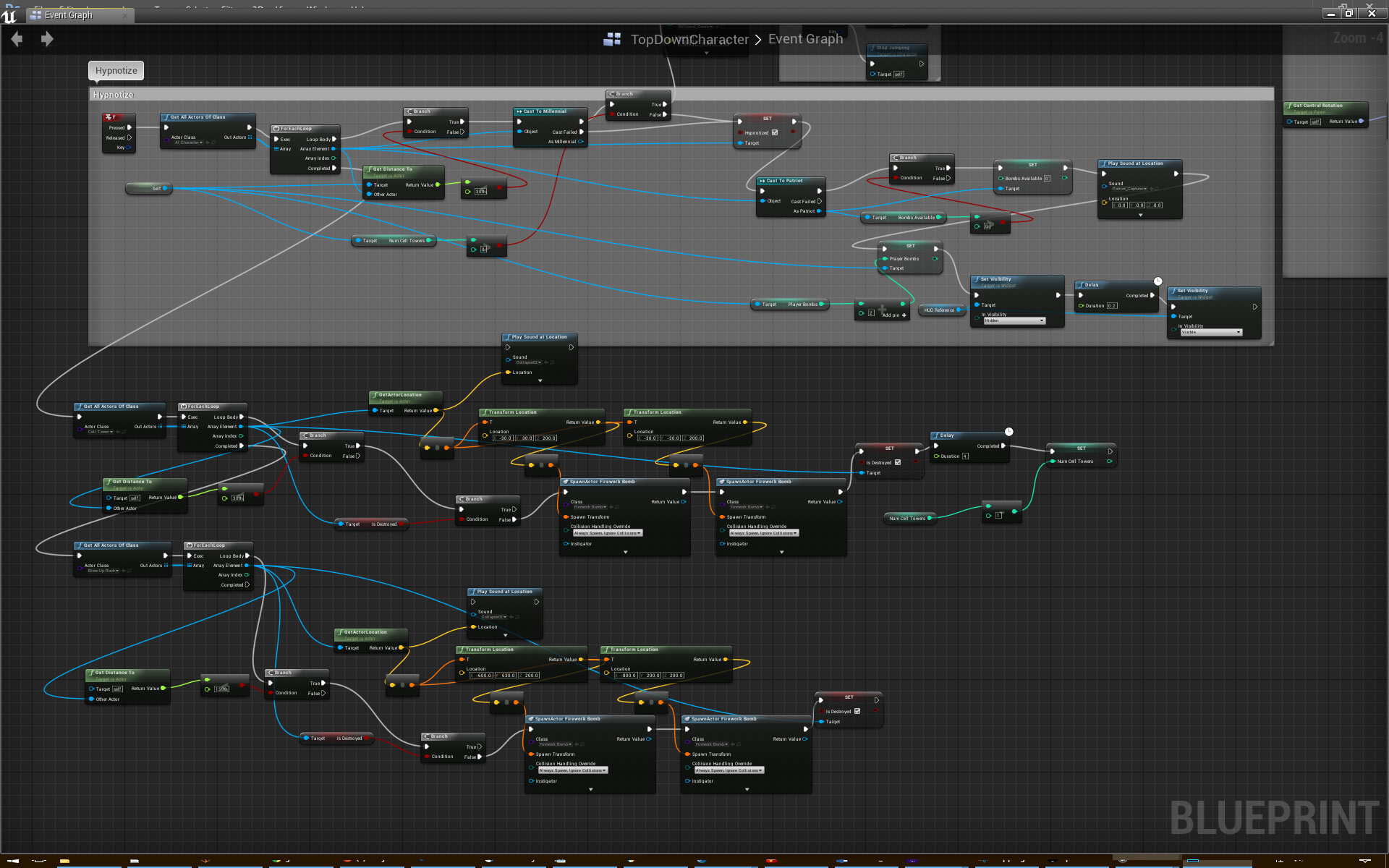Open Collision Handling Override dropdown in first SpawnActor

pos(607,533)
